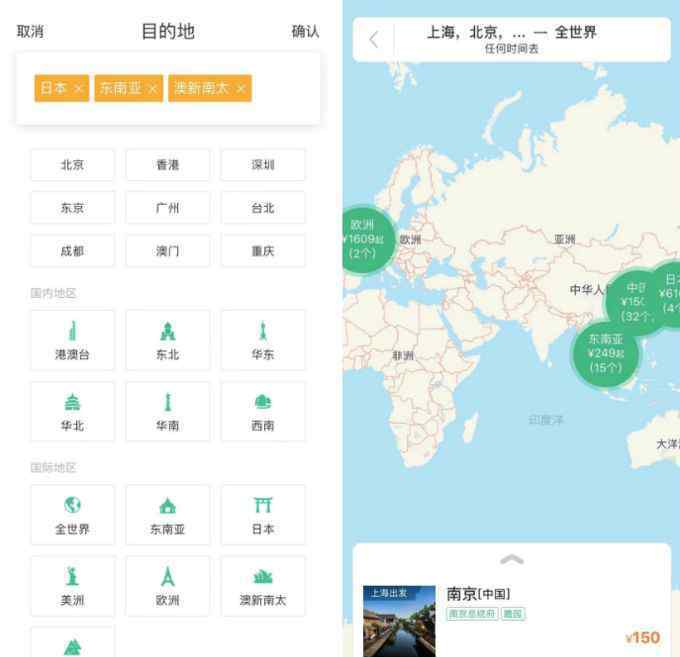Remove the 澳新南太 destination tag

241,89
